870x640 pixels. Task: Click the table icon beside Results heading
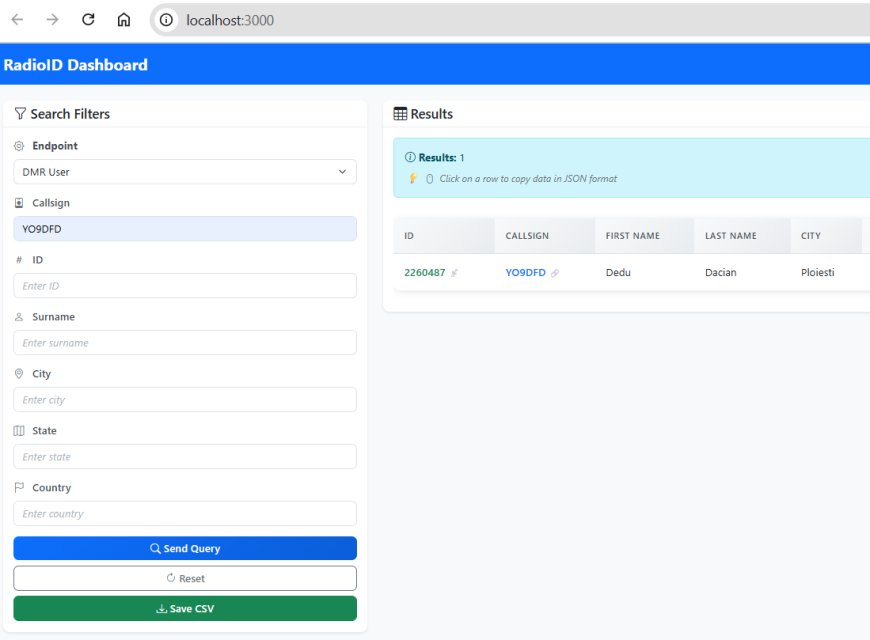400,114
